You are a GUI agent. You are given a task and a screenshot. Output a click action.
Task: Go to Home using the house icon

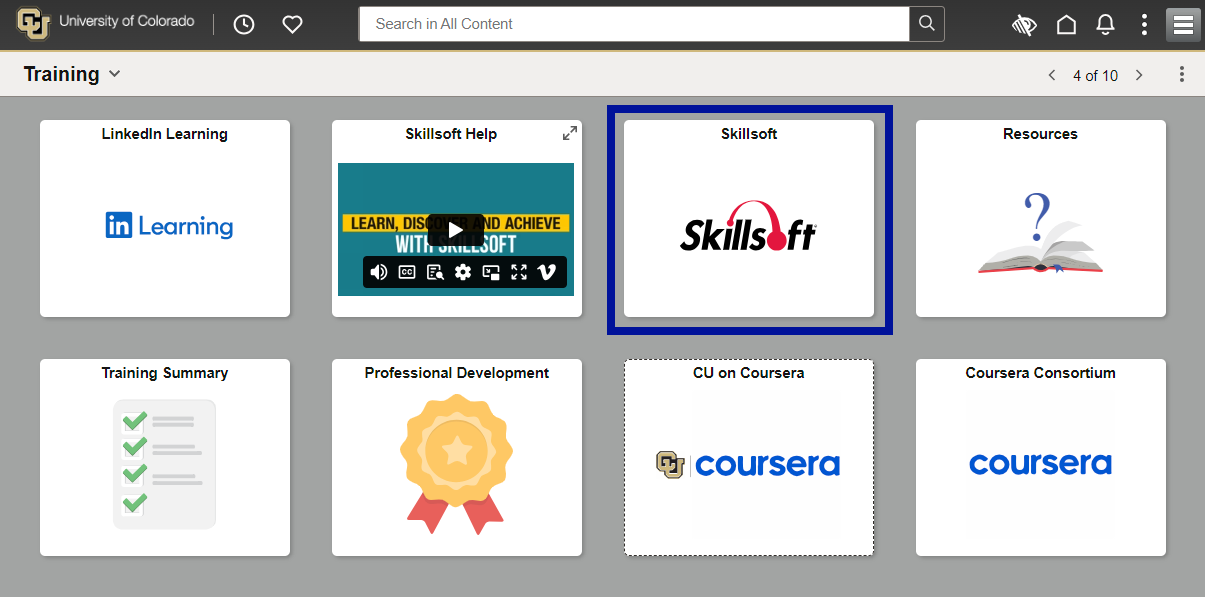pos(1067,25)
